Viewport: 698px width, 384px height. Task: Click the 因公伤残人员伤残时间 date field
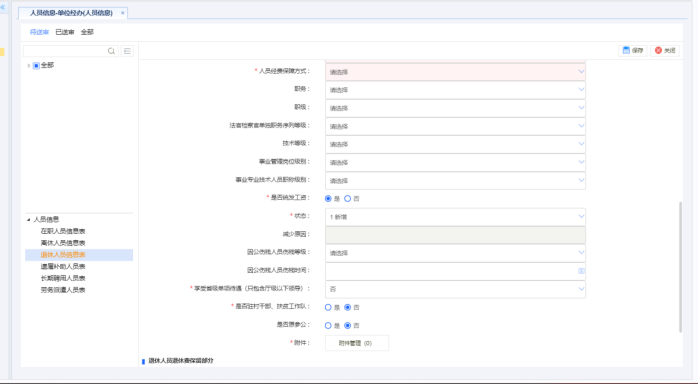pyautogui.click(x=455, y=271)
